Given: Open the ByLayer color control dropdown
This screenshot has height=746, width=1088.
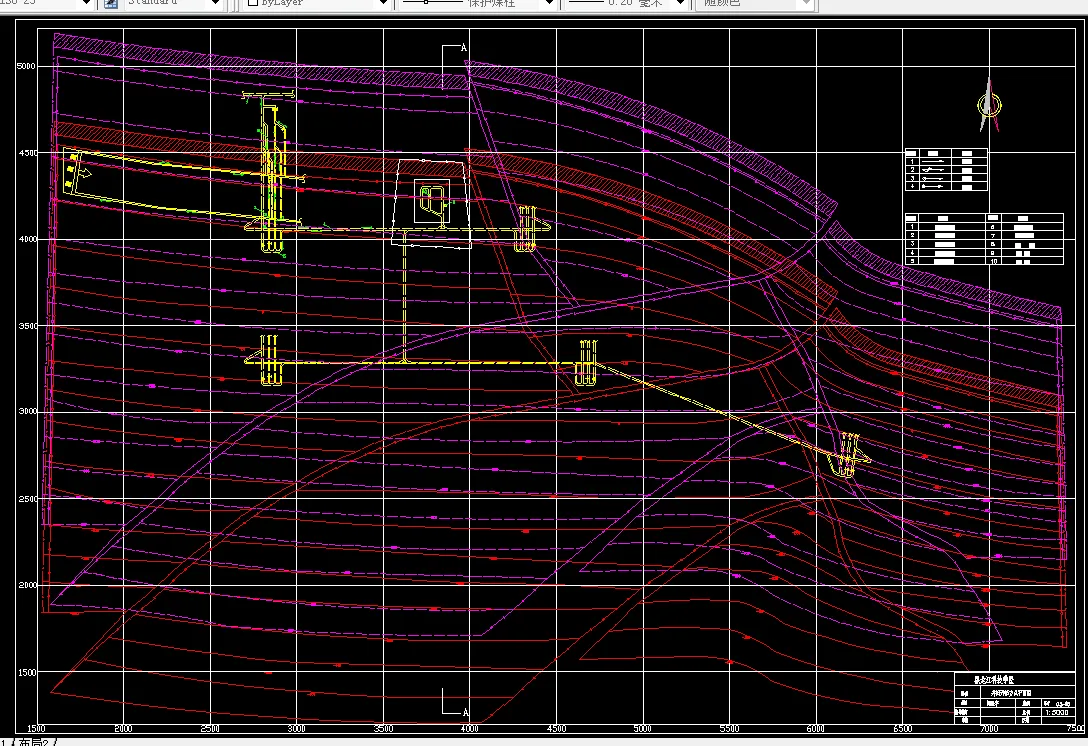Looking at the screenshot, I should click(x=383, y=3).
